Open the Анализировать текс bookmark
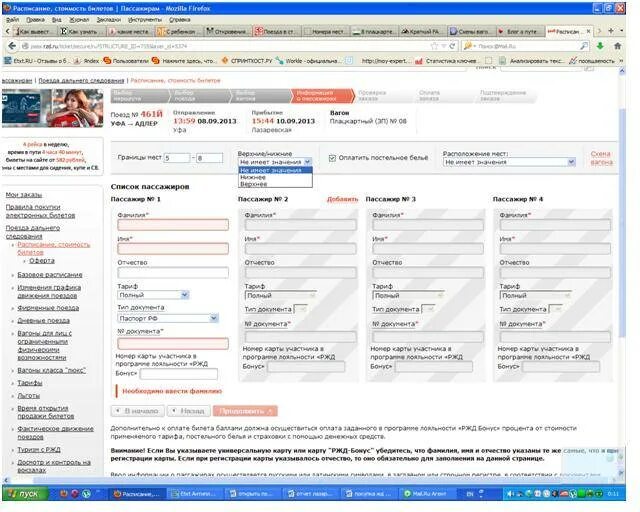This screenshot has height=512, width=640. pos(531,61)
